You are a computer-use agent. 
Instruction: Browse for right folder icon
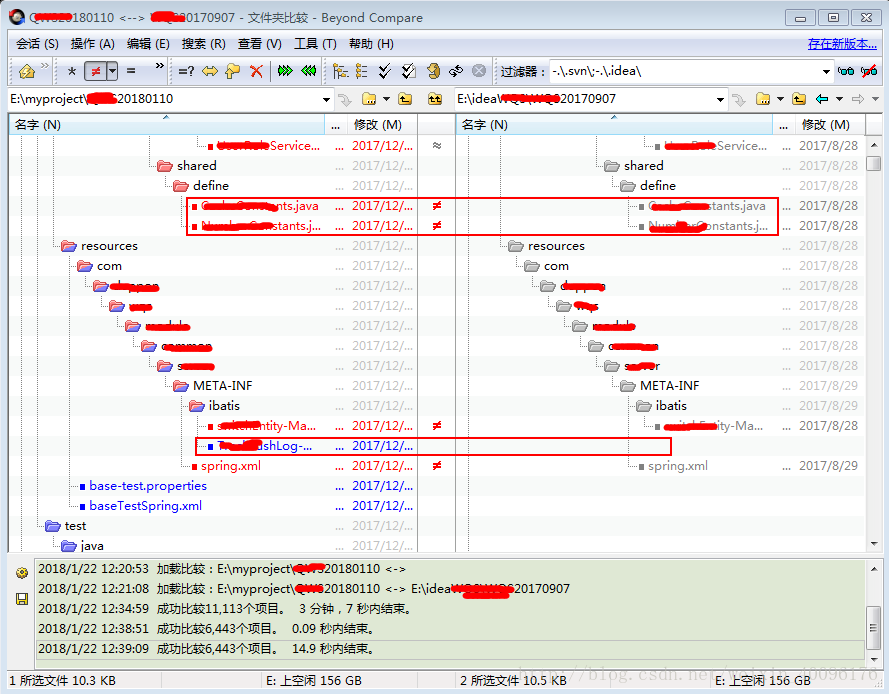pos(763,99)
